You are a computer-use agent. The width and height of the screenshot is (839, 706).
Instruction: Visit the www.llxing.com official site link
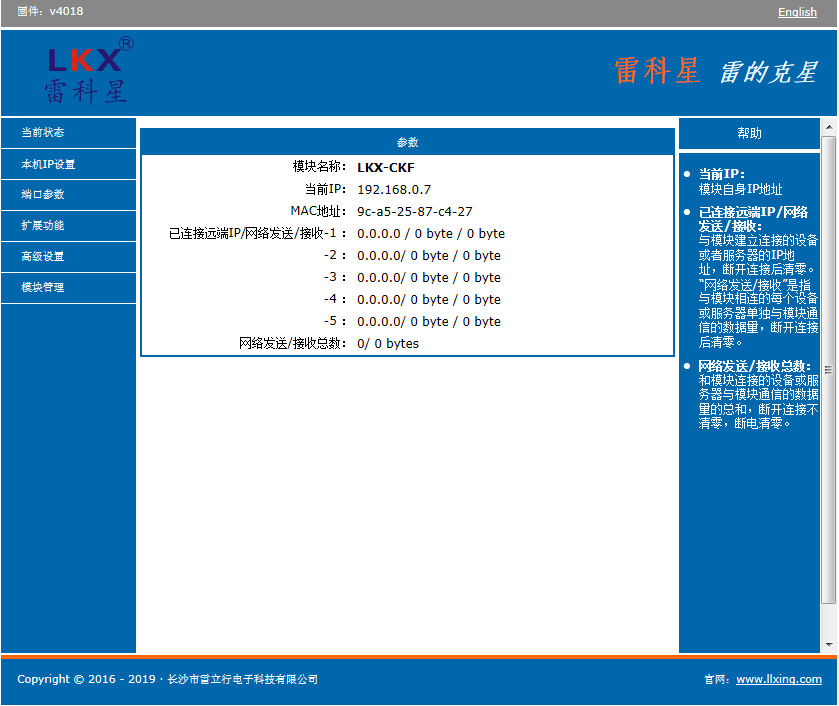coord(779,679)
